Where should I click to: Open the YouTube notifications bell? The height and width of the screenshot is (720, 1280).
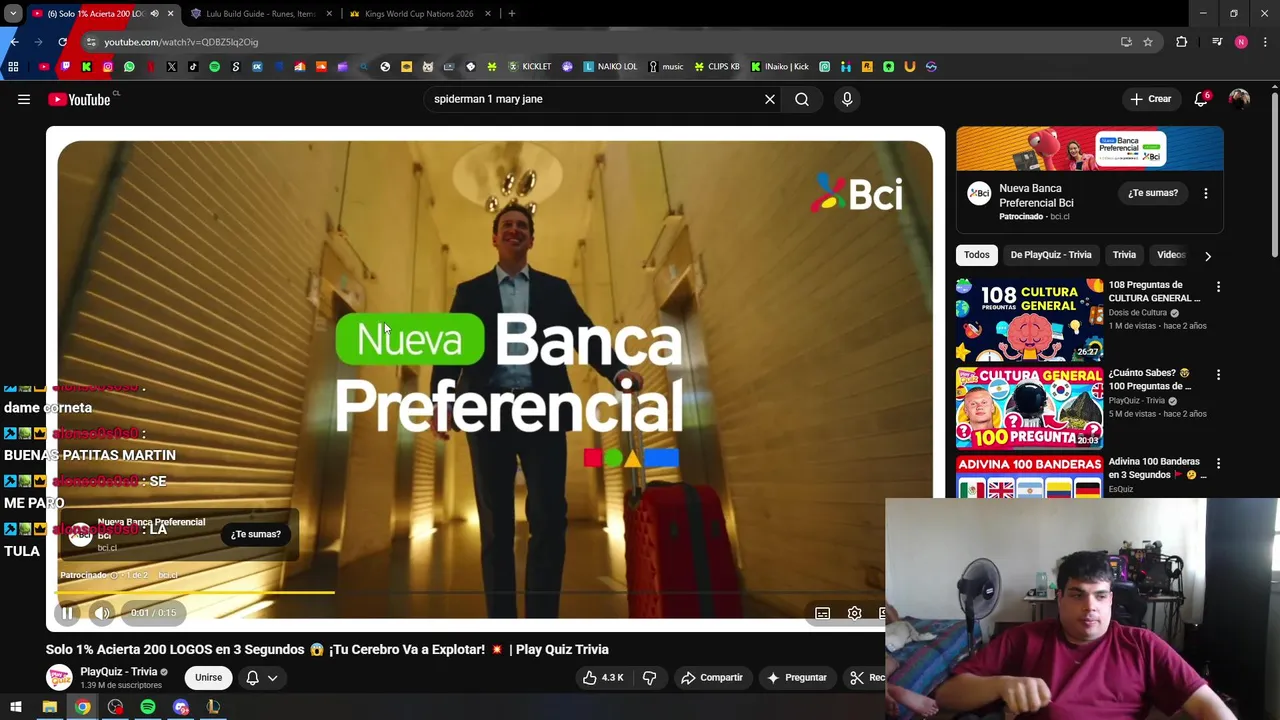[x=1201, y=99]
